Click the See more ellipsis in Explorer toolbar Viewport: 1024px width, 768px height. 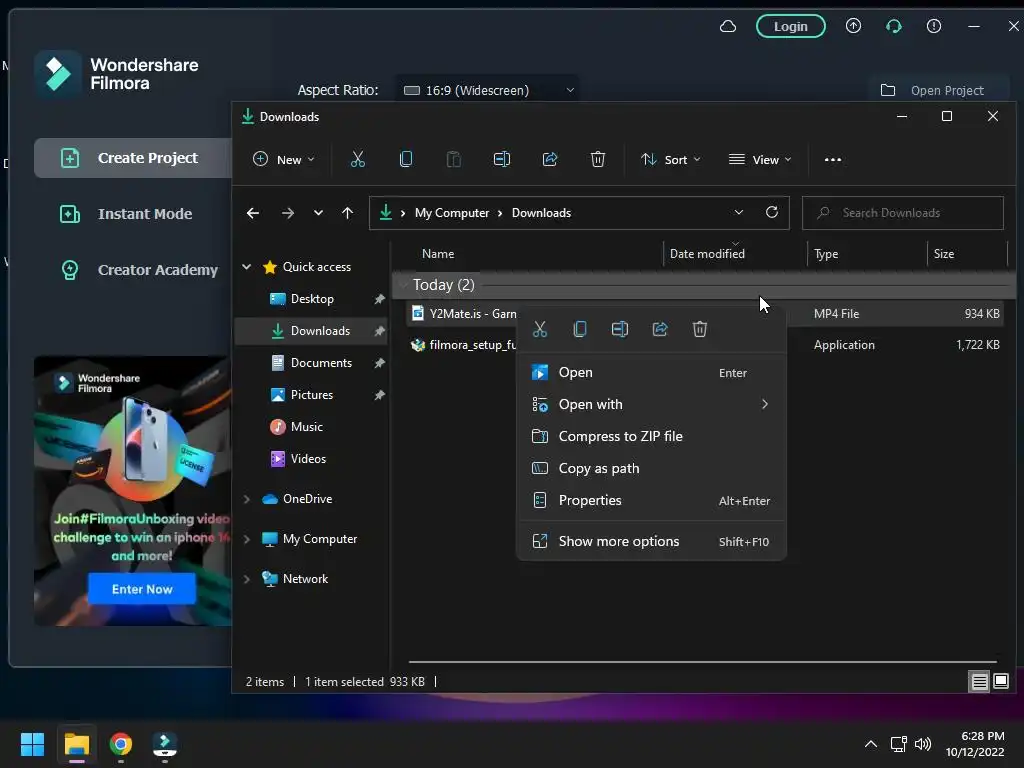point(833,159)
